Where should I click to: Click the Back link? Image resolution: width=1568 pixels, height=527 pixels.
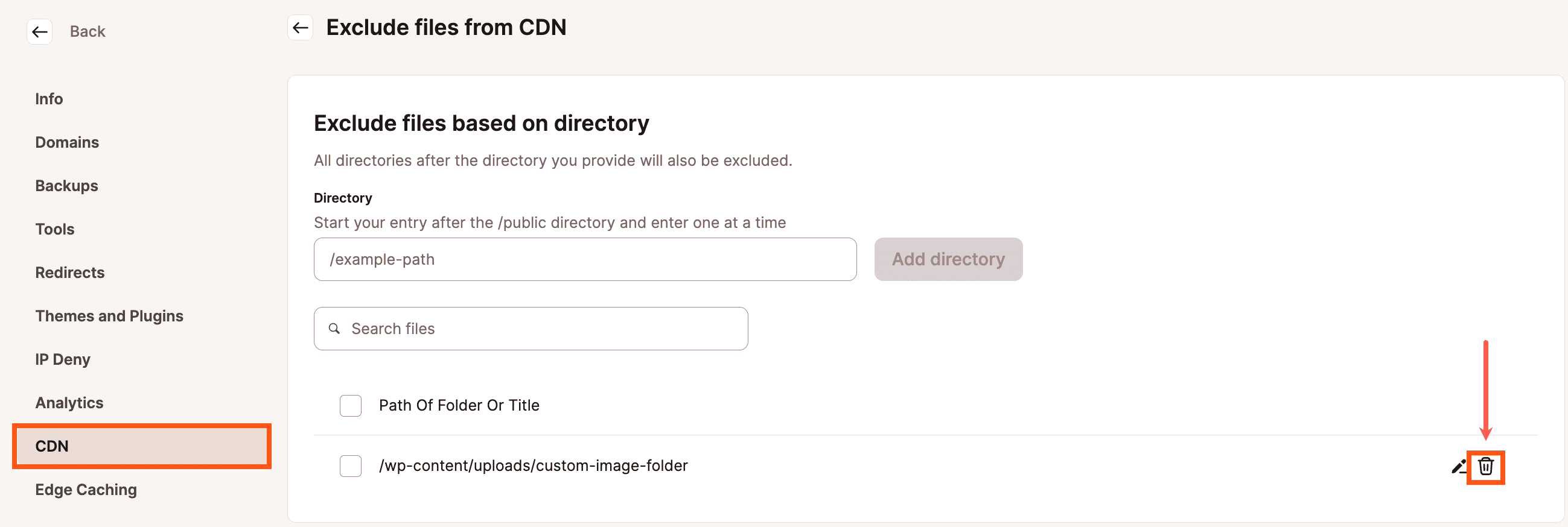(x=87, y=31)
